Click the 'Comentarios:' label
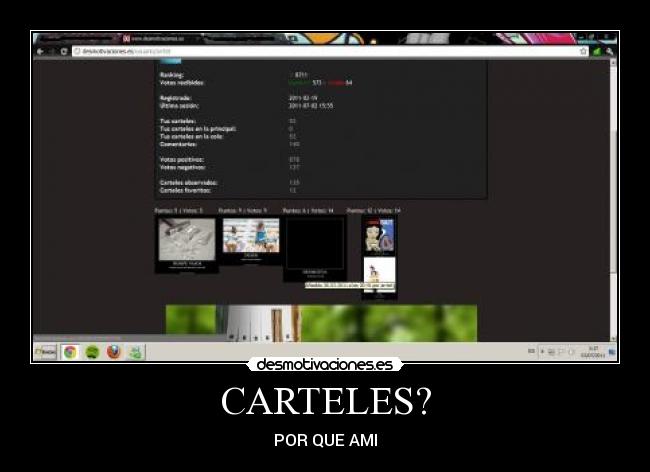Image resolution: width=650 pixels, height=472 pixels. (x=179, y=144)
